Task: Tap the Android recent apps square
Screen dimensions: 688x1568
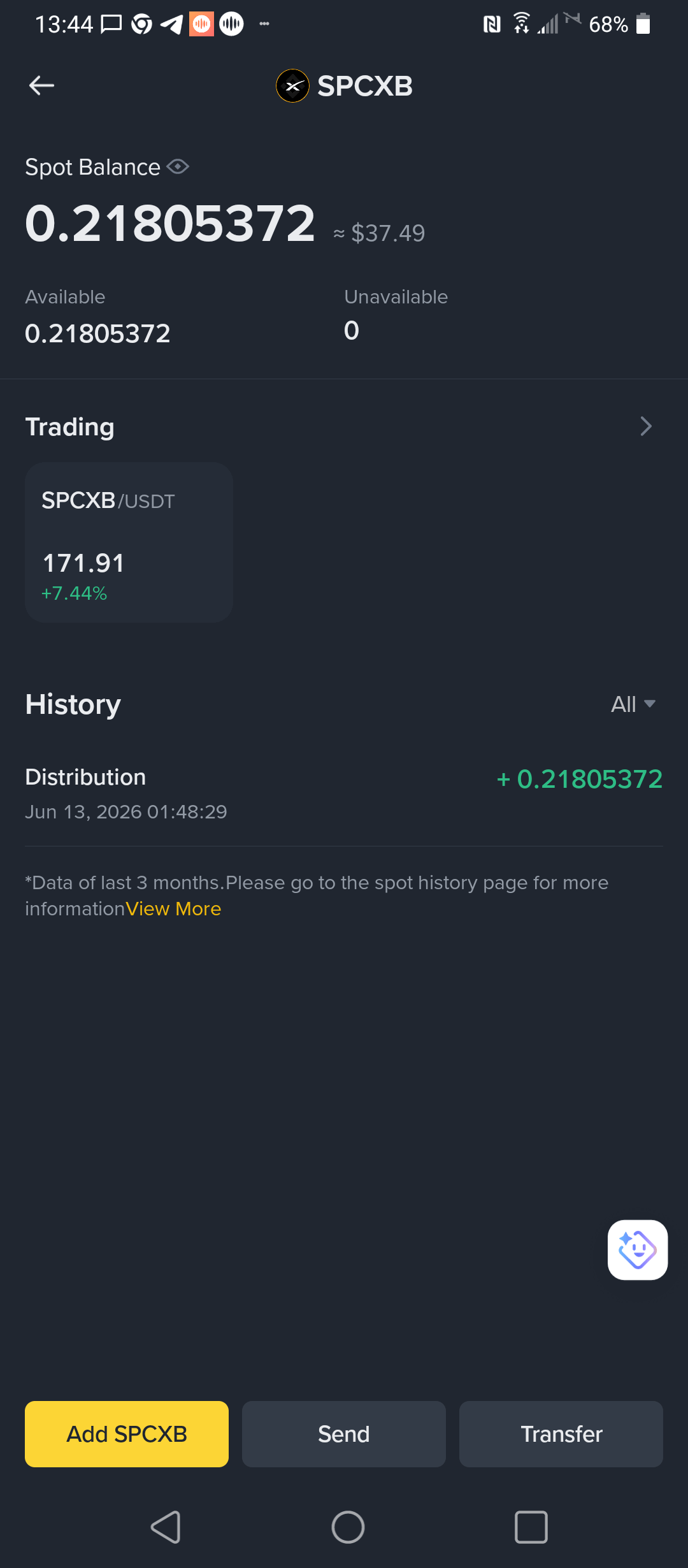Action: 531,1527
